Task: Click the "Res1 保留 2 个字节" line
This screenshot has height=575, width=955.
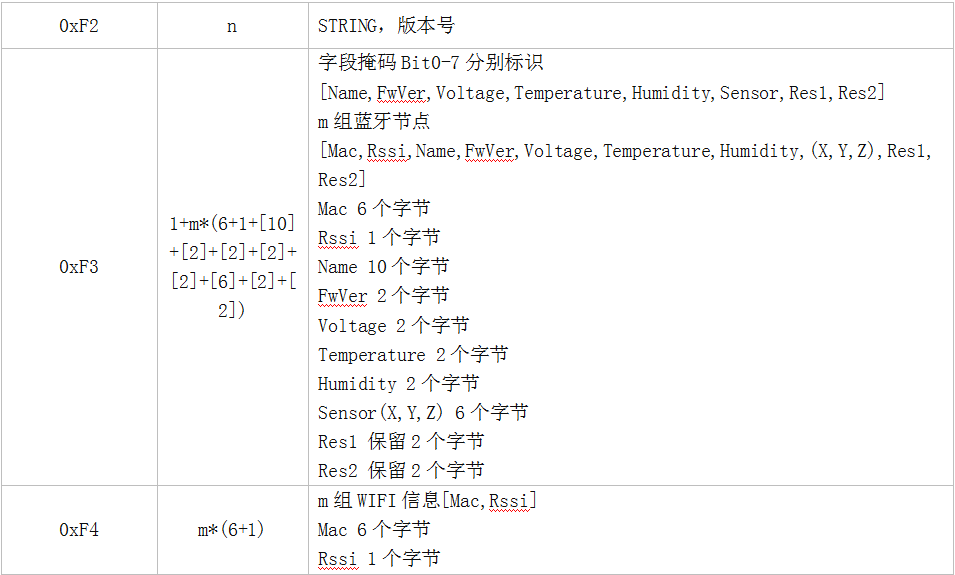Action: point(401,442)
